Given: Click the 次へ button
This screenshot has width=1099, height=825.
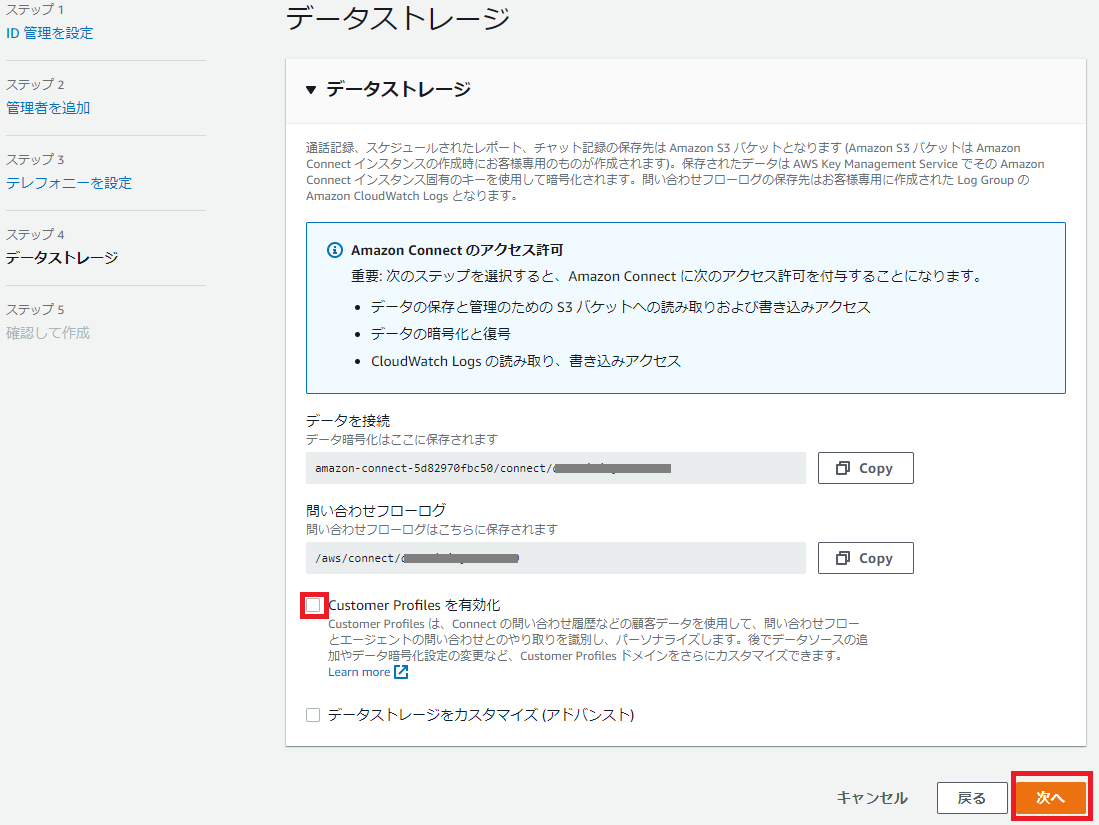Looking at the screenshot, I should click(1051, 798).
